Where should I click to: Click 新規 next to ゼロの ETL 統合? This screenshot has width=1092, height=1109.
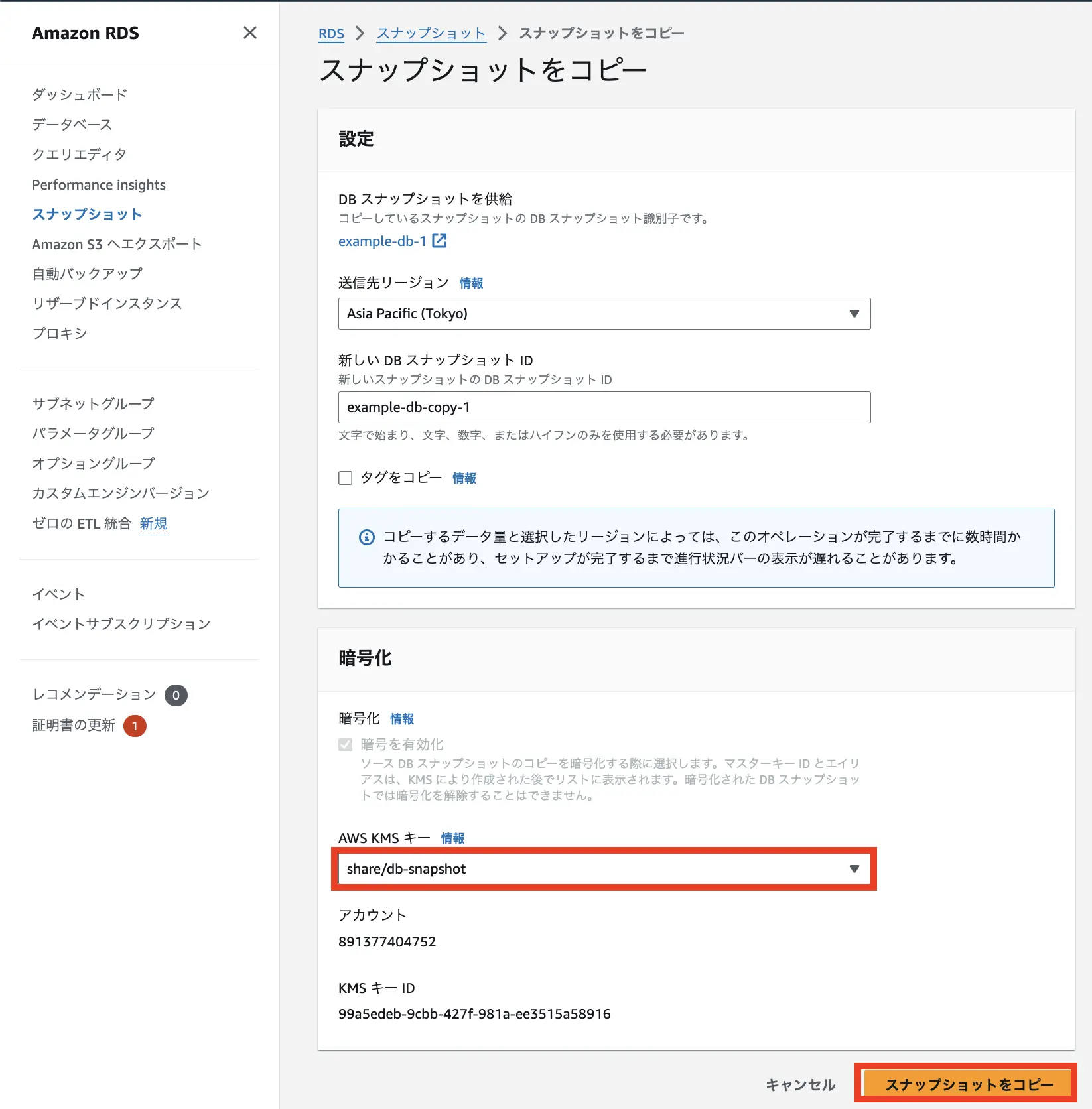[153, 523]
